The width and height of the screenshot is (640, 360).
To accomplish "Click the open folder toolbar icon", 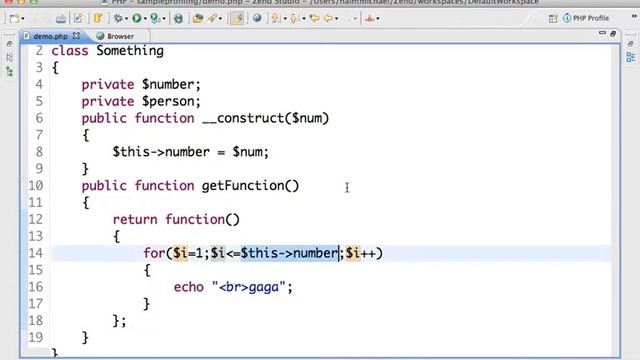I will pyautogui.click(x=198, y=18).
